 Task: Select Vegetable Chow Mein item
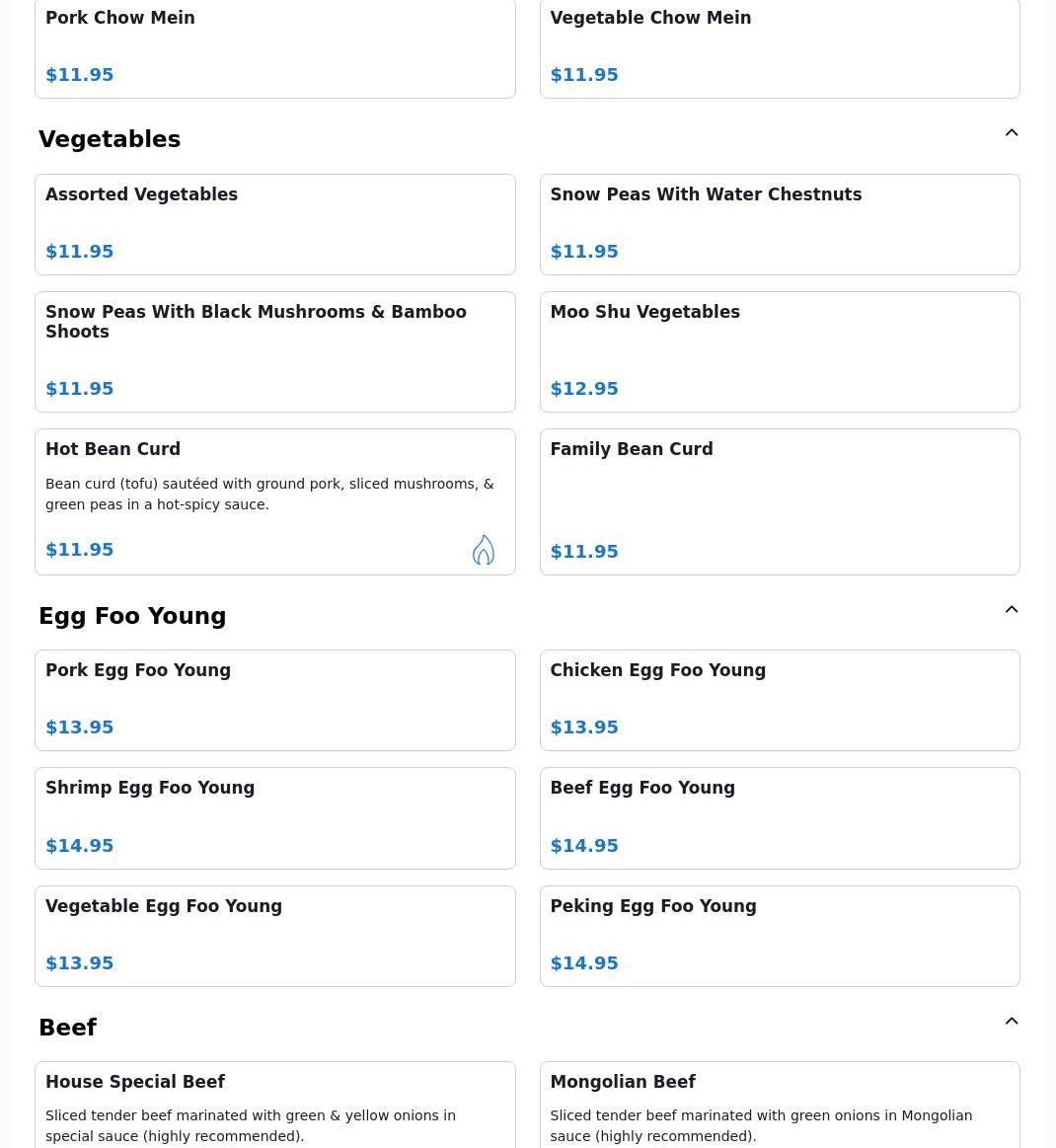click(780, 48)
